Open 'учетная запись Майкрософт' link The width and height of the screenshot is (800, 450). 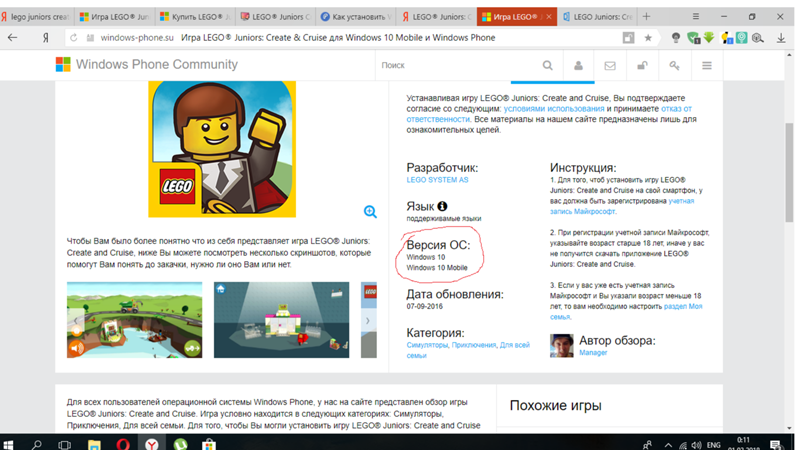(x=622, y=206)
